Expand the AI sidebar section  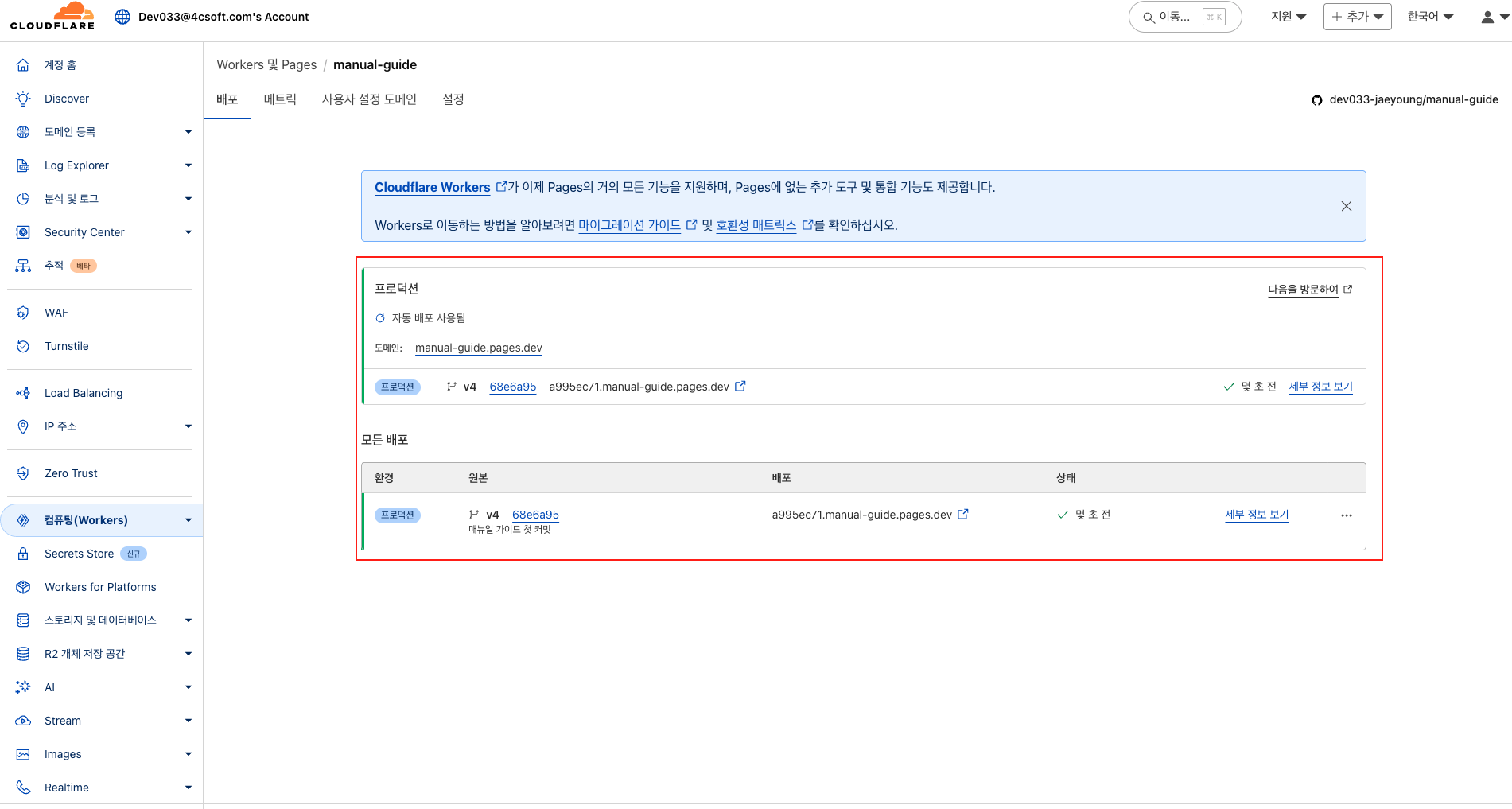(x=189, y=687)
